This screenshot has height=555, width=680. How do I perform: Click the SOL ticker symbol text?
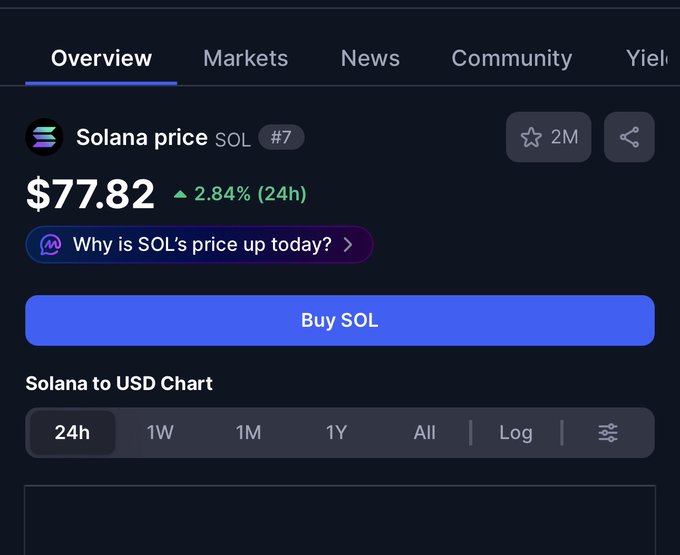point(233,139)
